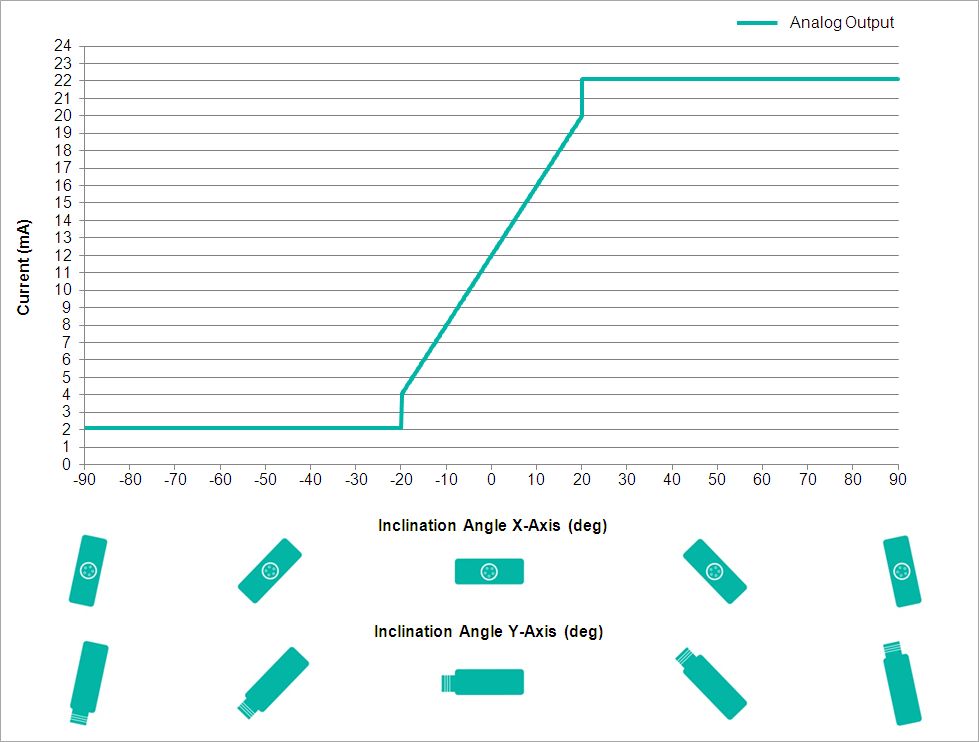This screenshot has width=979, height=742.
Task: Click the 80 label on the angle axis
Action: pos(853,480)
